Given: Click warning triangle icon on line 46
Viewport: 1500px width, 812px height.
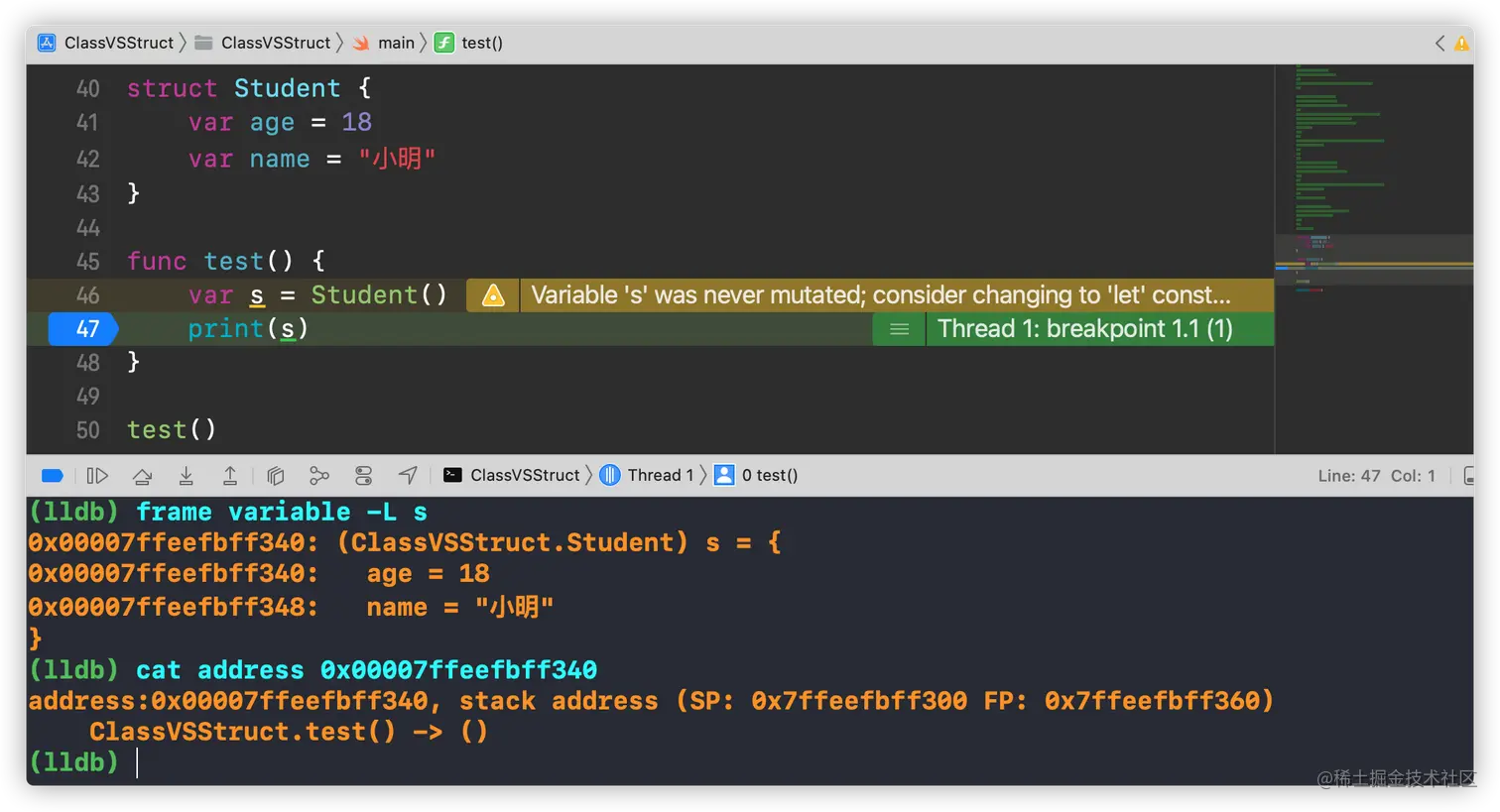Looking at the screenshot, I should tap(493, 295).
